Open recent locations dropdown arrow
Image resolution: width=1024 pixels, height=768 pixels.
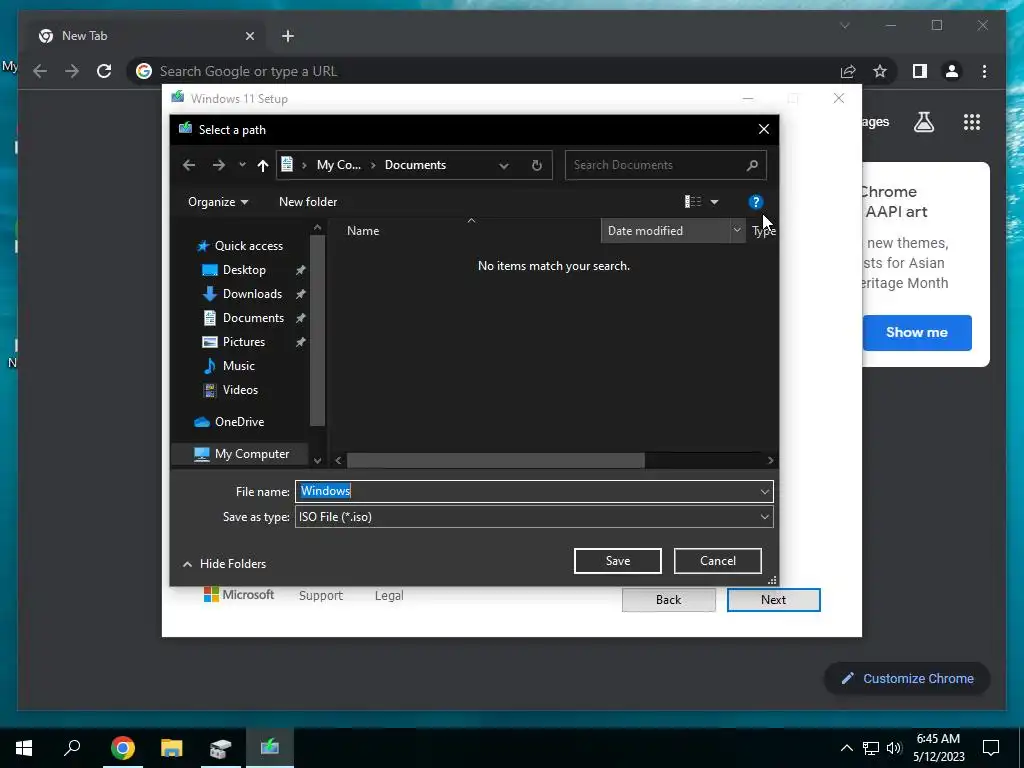pos(242,165)
